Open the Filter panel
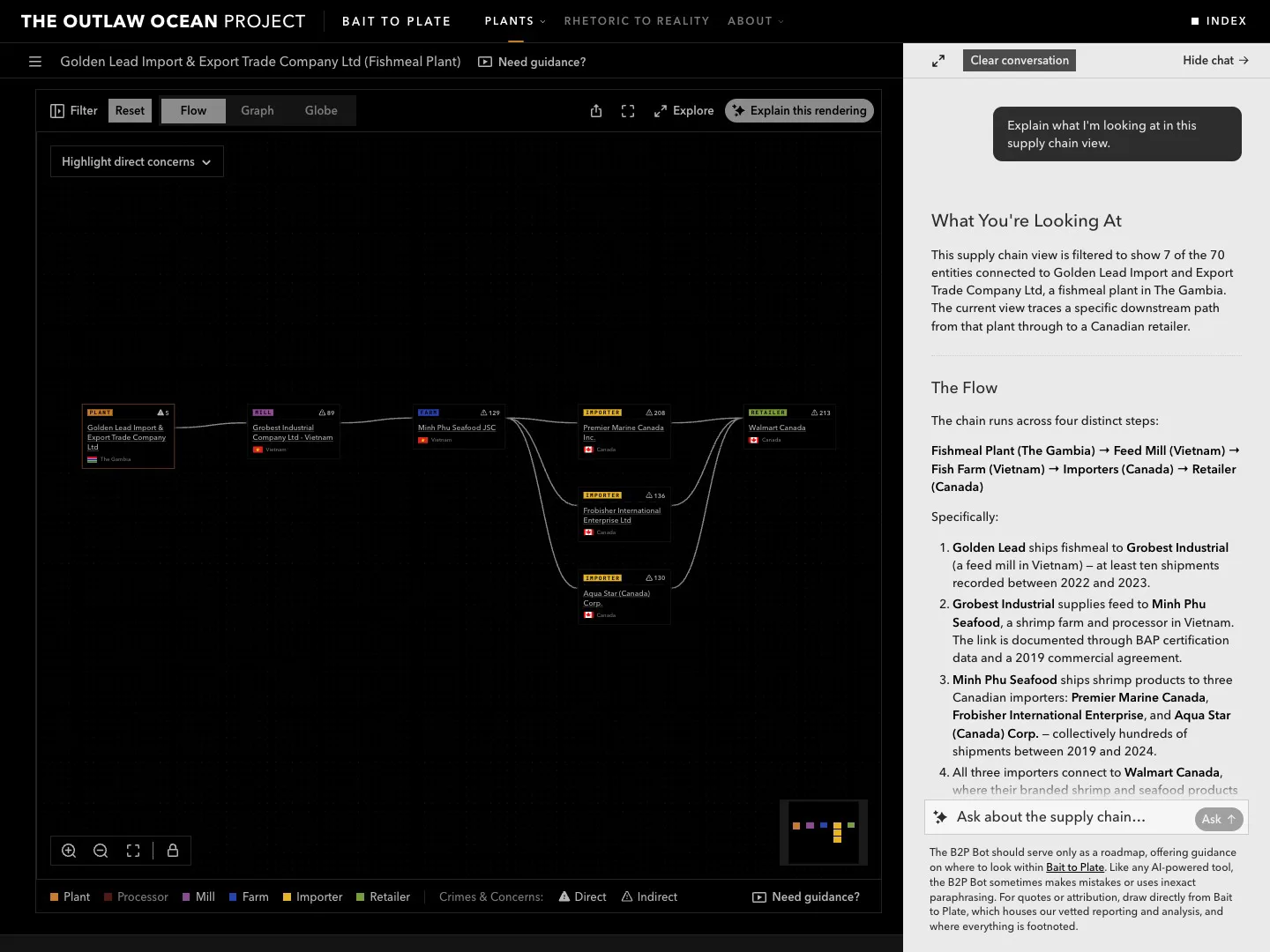The image size is (1270, 952). 74,111
